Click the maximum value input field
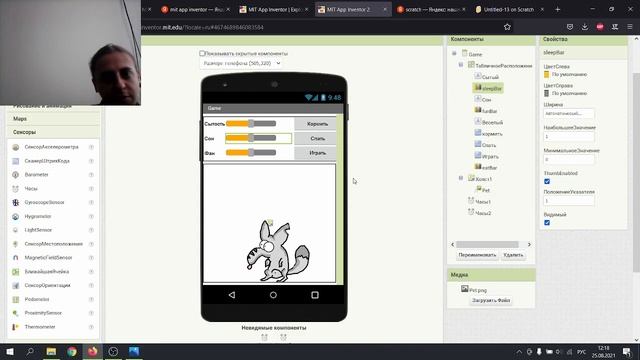Image resolution: width=640 pixels, height=360 pixels. point(569,136)
